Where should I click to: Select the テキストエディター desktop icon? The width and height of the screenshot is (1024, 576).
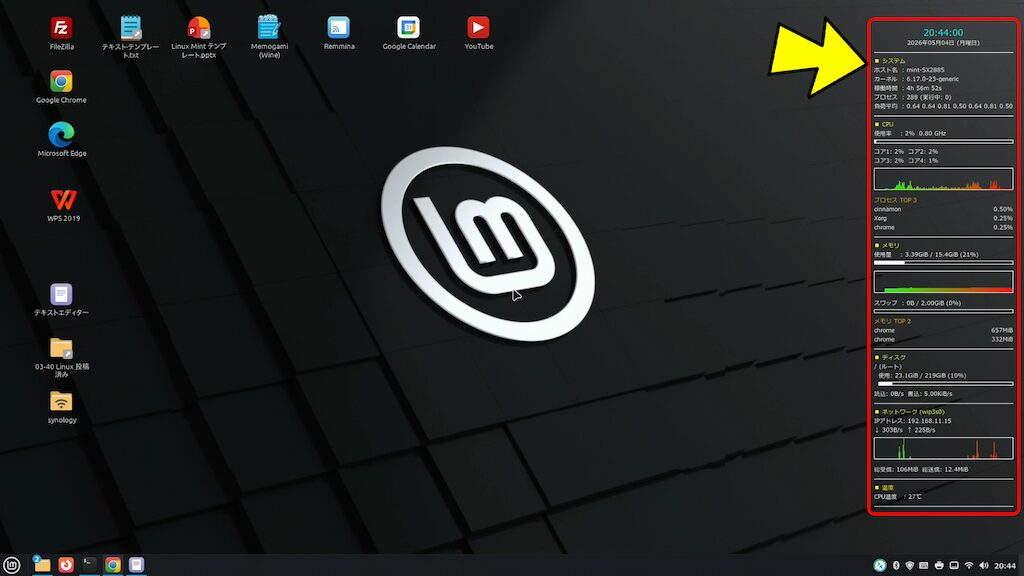coord(61,300)
